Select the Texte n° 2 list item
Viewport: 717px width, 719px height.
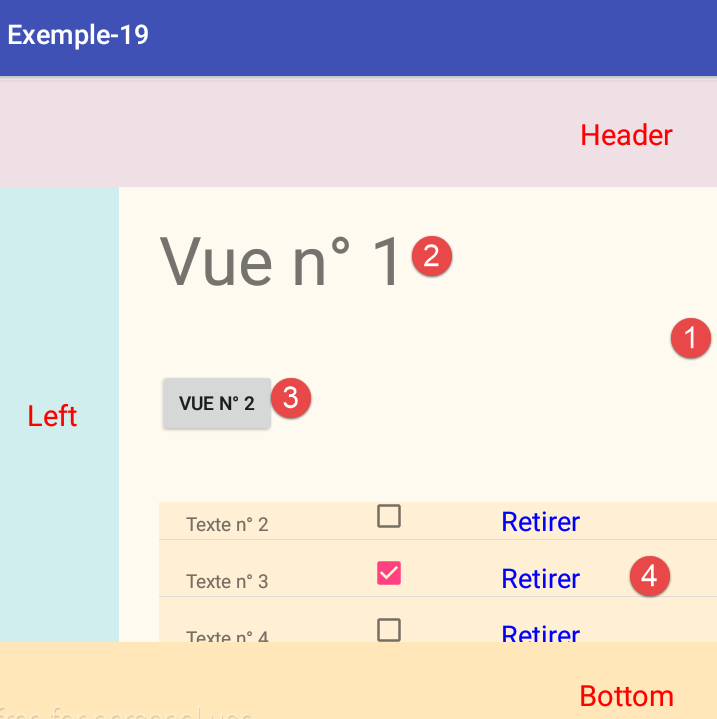227,524
